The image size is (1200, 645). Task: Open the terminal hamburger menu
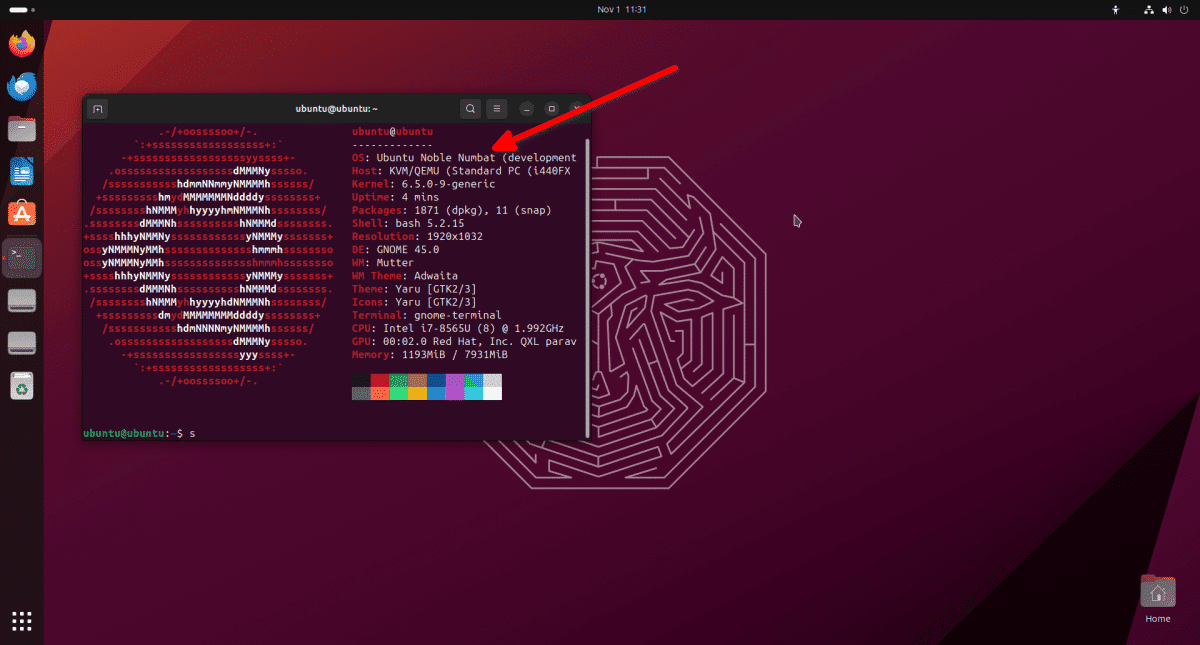(497, 109)
